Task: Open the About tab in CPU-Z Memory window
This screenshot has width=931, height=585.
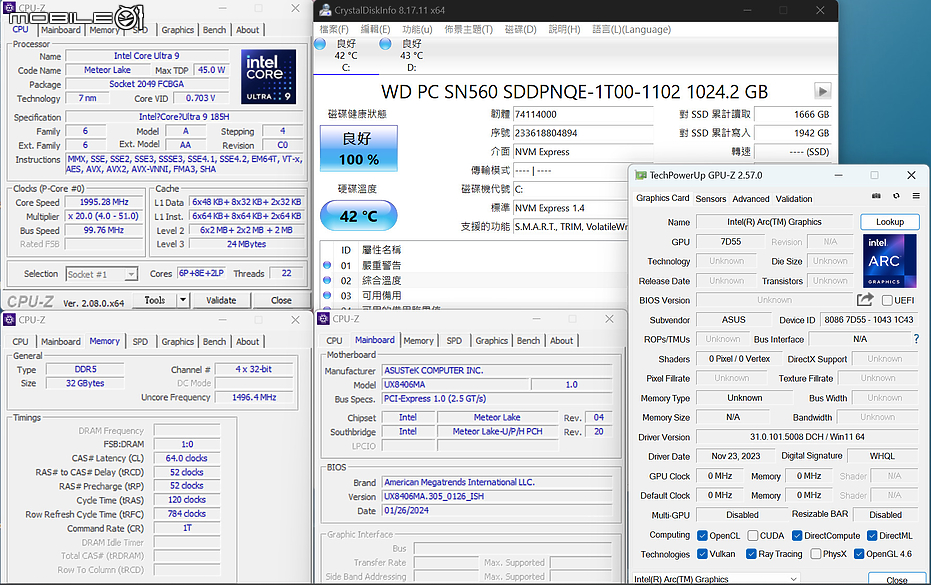Action: click(248, 341)
